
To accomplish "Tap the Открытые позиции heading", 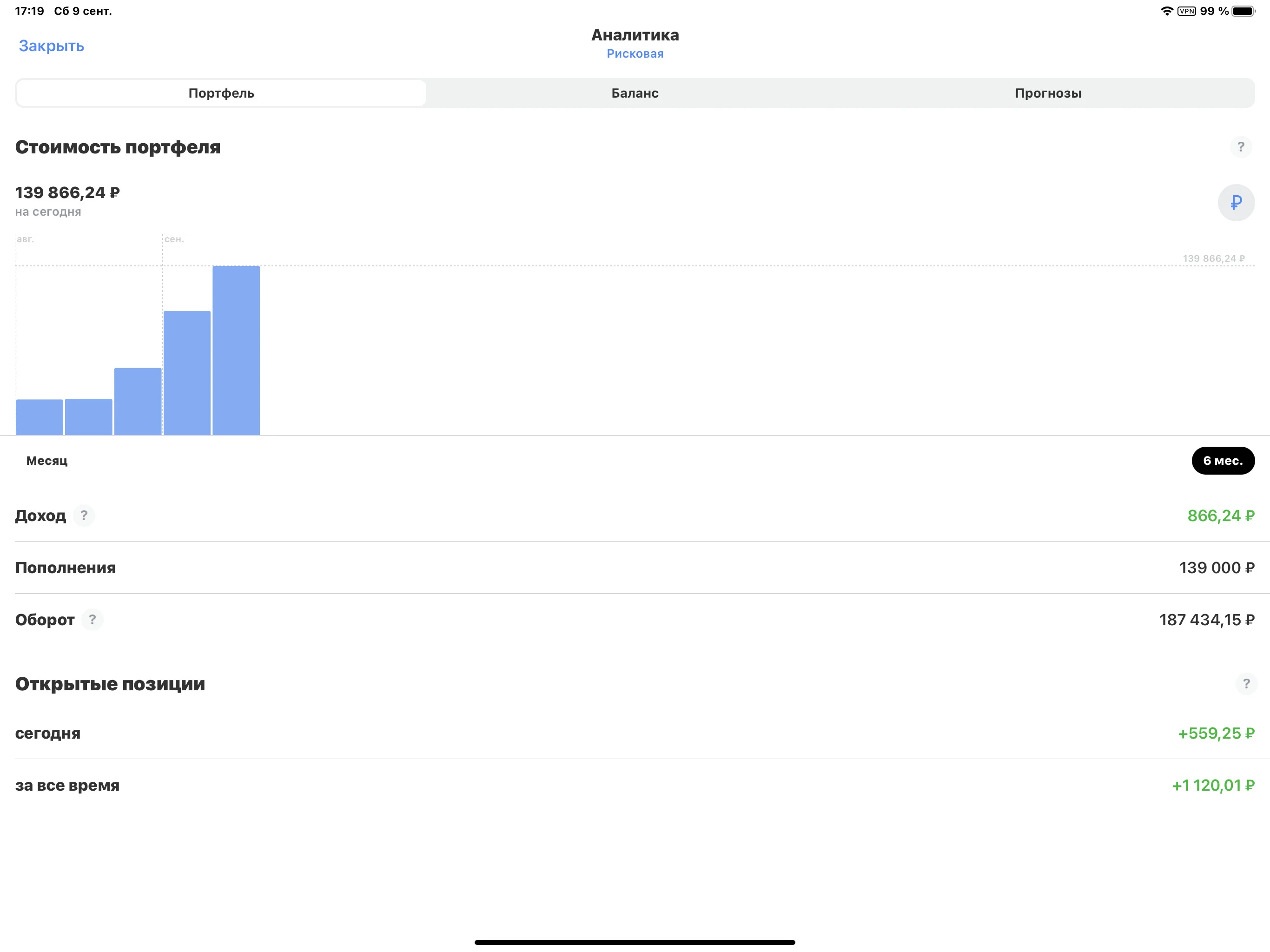I will (x=110, y=683).
